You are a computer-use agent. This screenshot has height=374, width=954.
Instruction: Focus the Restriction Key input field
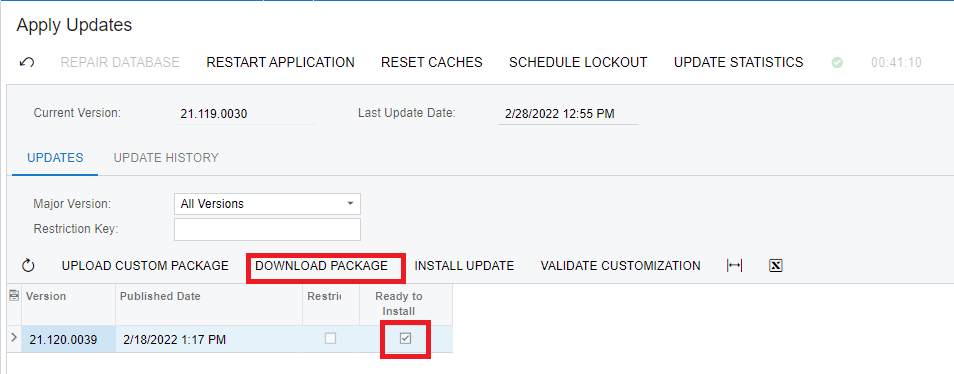[x=267, y=229]
